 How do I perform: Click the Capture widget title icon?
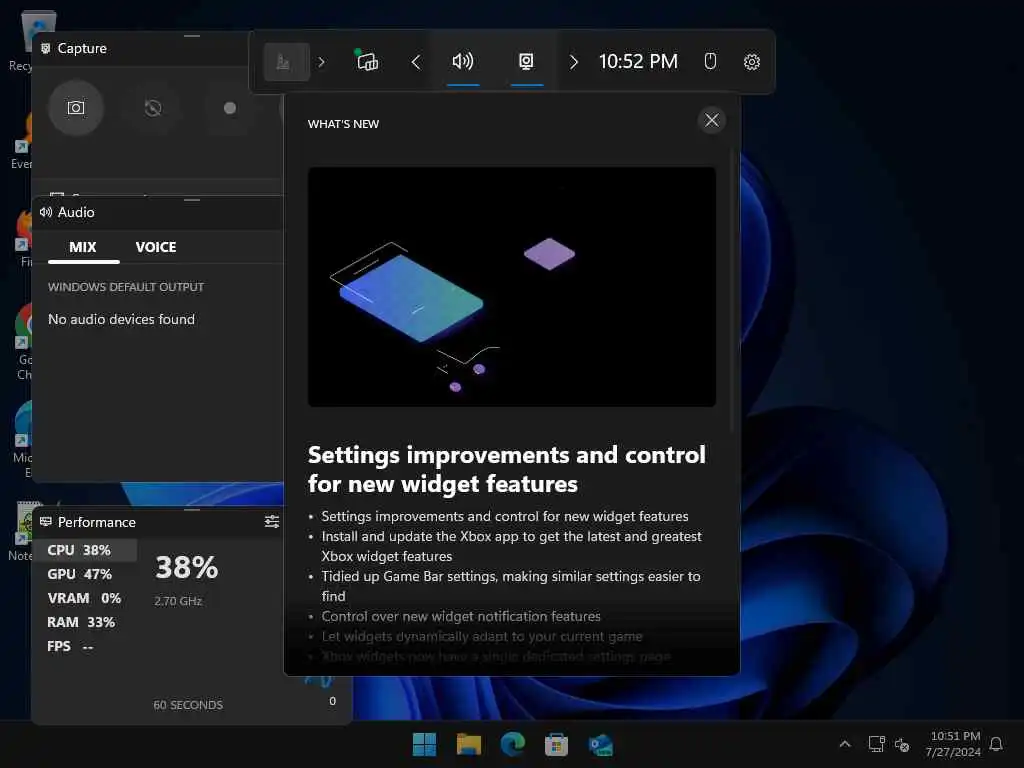pos(46,48)
